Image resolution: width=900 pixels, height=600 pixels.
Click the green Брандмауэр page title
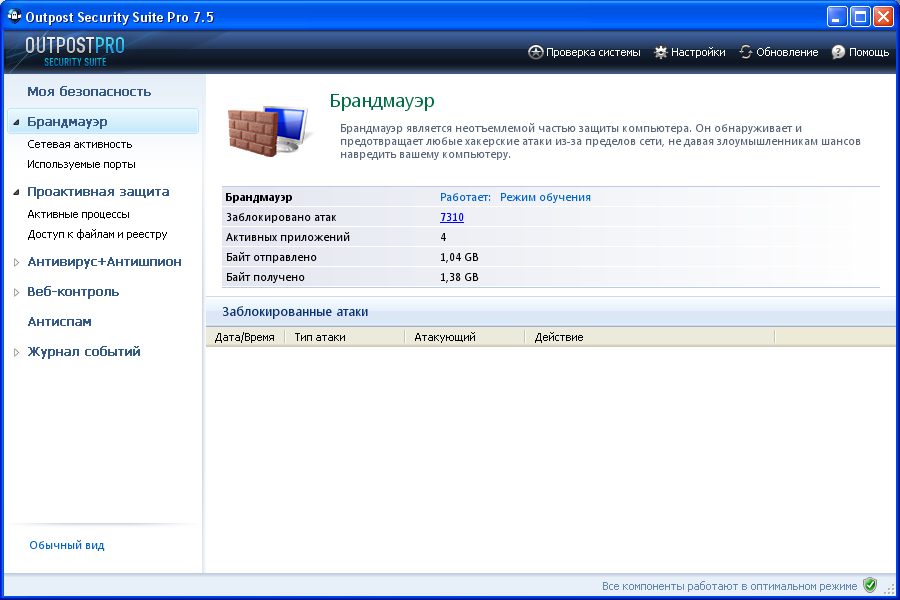382,101
